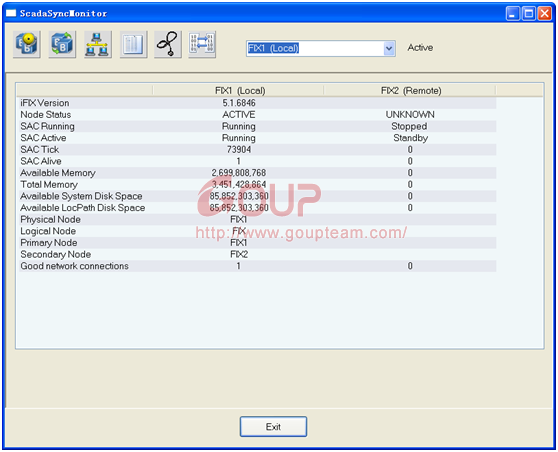Select the Secondary Node row label

point(56,254)
